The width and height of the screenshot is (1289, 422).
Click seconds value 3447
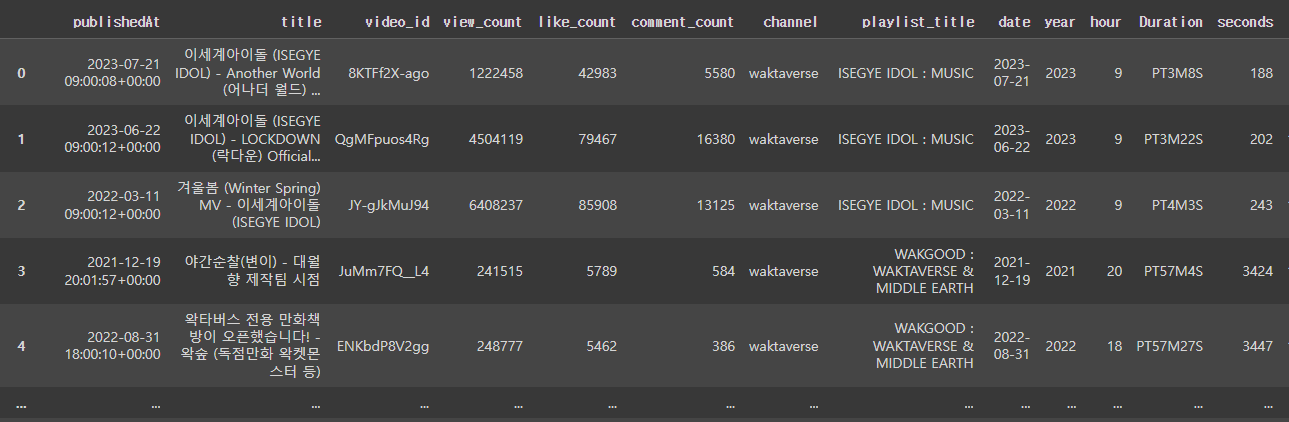(1258, 346)
